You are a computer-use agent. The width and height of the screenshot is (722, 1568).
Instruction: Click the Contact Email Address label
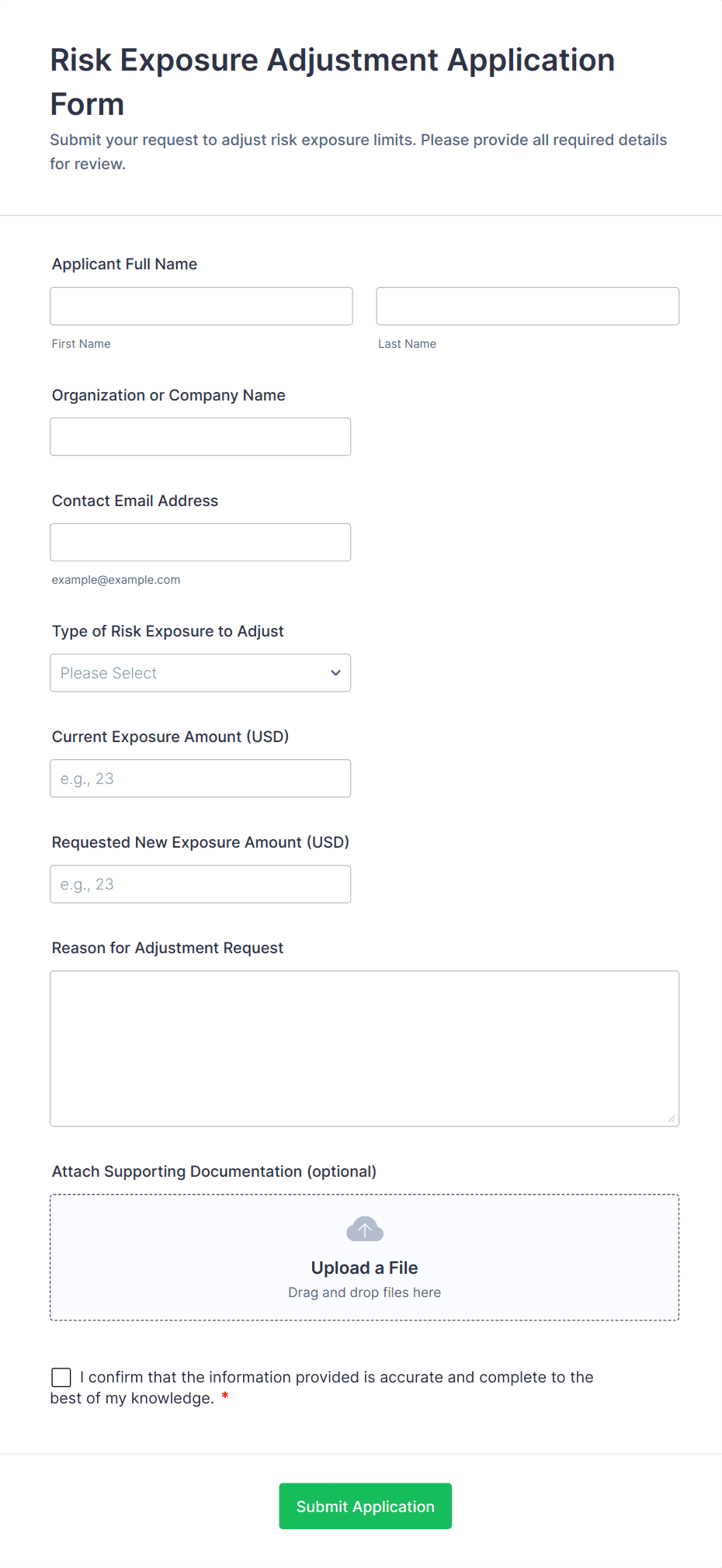(x=135, y=501)
